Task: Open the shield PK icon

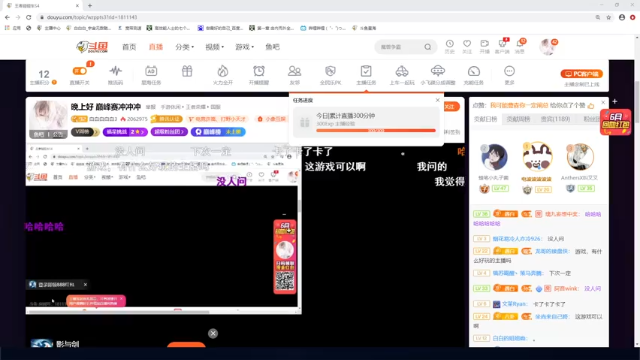Action: point(330,71)
